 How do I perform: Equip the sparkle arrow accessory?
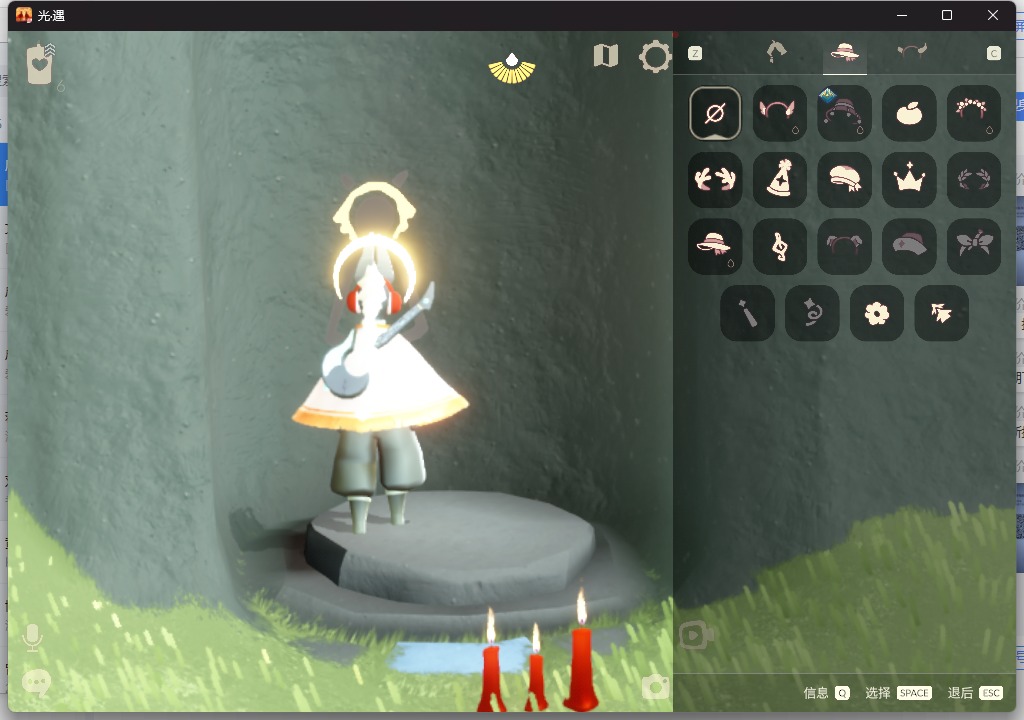point(941,313)
